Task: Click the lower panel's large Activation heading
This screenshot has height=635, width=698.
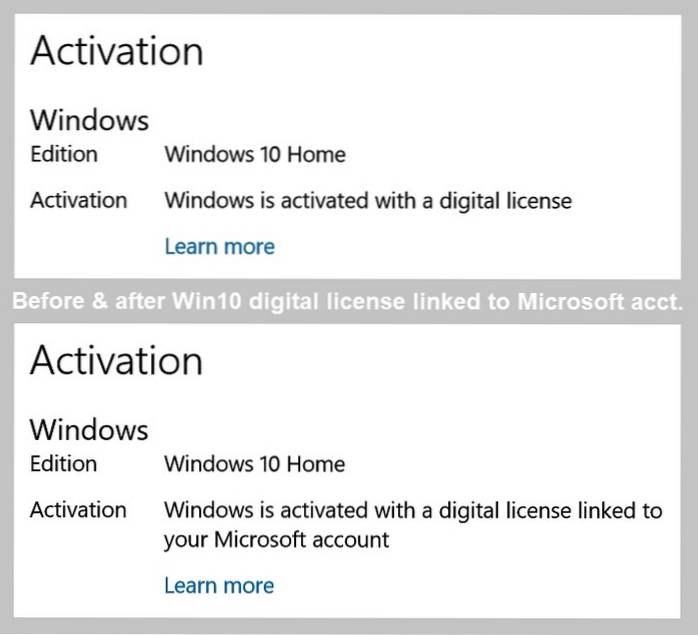Action: tap(116, 361)
